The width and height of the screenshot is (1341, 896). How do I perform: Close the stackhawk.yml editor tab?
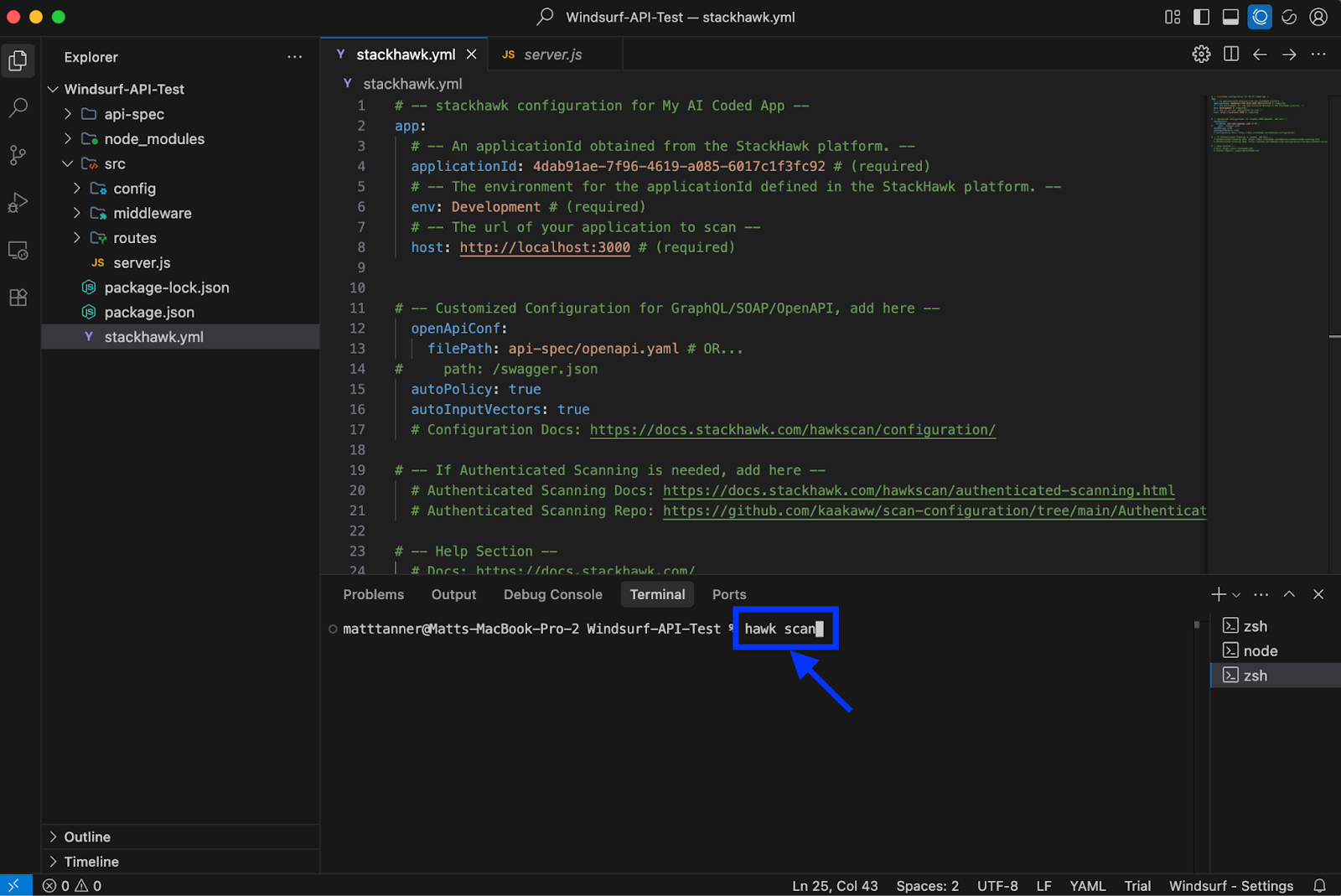coord(472,54)
